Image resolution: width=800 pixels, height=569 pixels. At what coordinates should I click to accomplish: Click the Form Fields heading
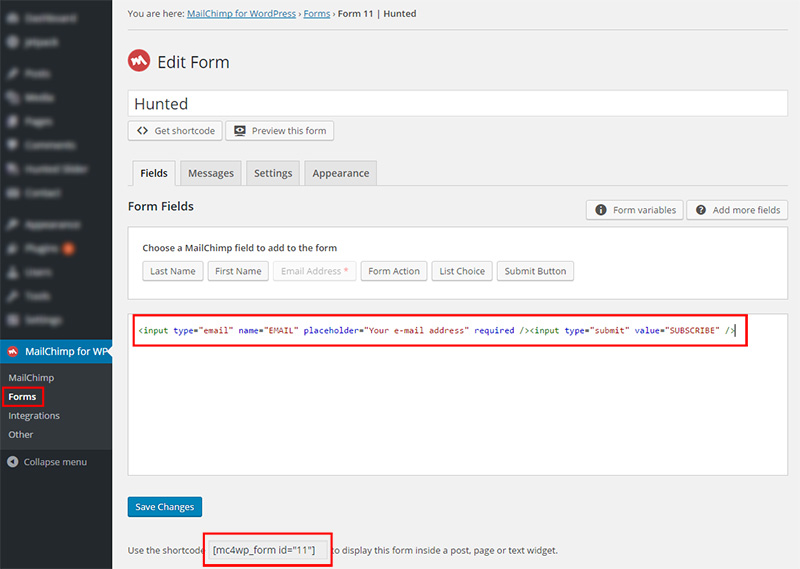[x=161, y=206]
